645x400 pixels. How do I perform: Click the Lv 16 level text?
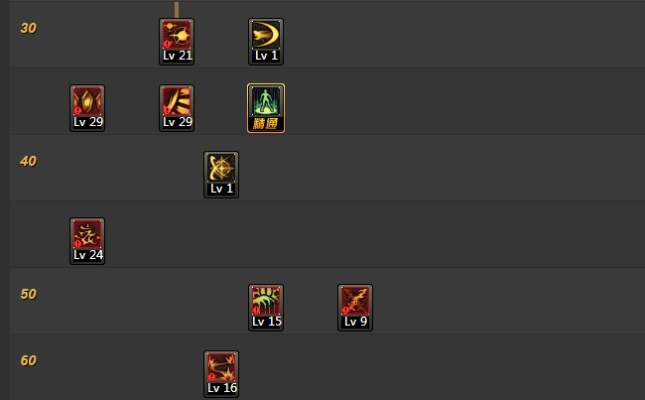coord(222,388)
